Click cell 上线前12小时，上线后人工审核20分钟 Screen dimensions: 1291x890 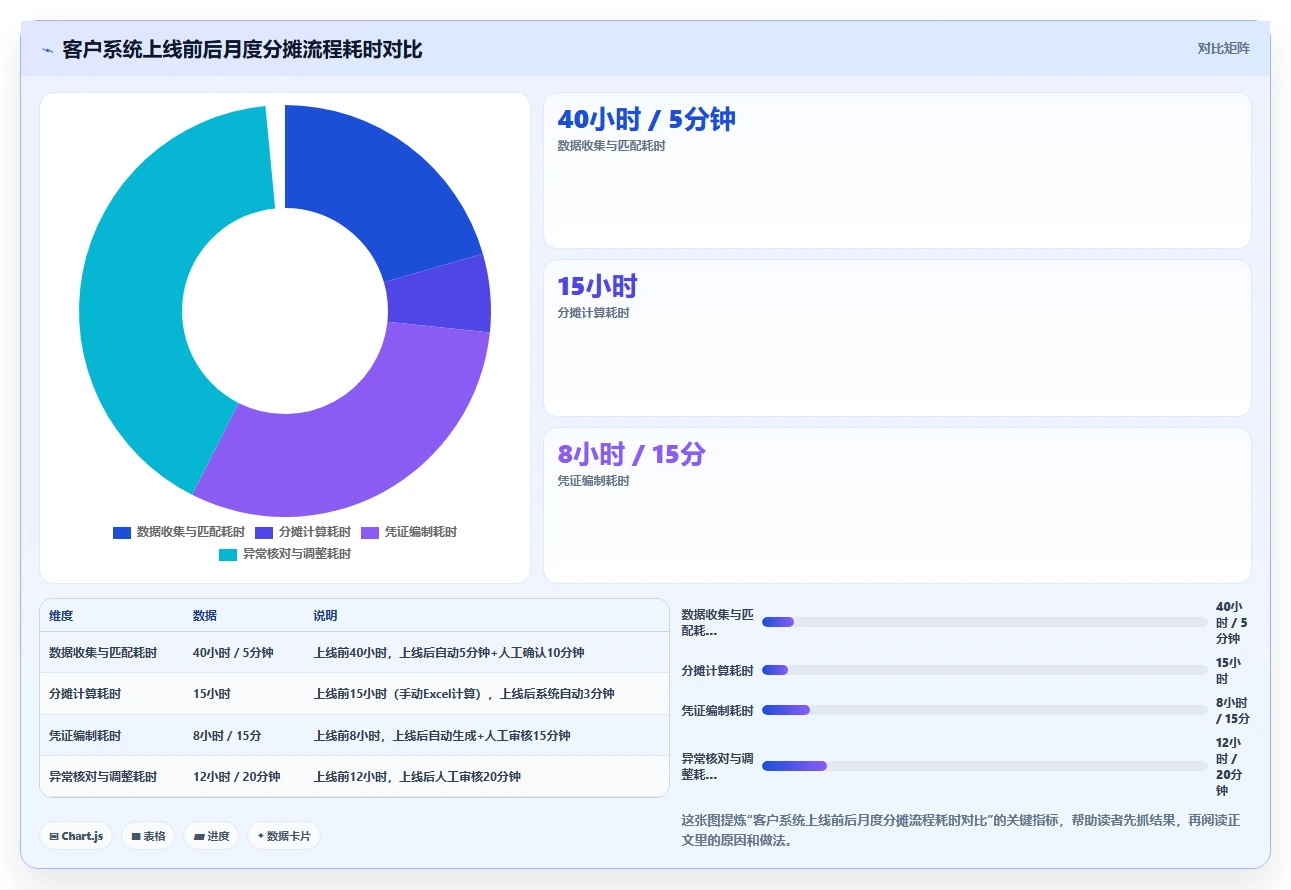click(x=417, y=777)
